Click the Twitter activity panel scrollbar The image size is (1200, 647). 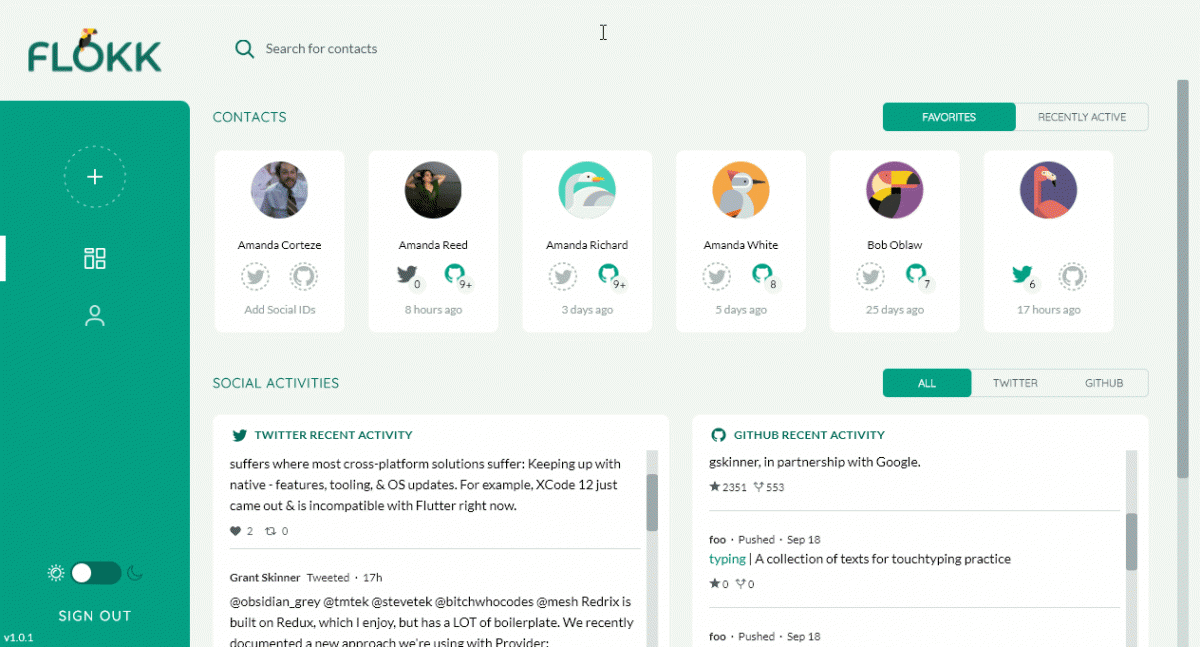point(652,502)
